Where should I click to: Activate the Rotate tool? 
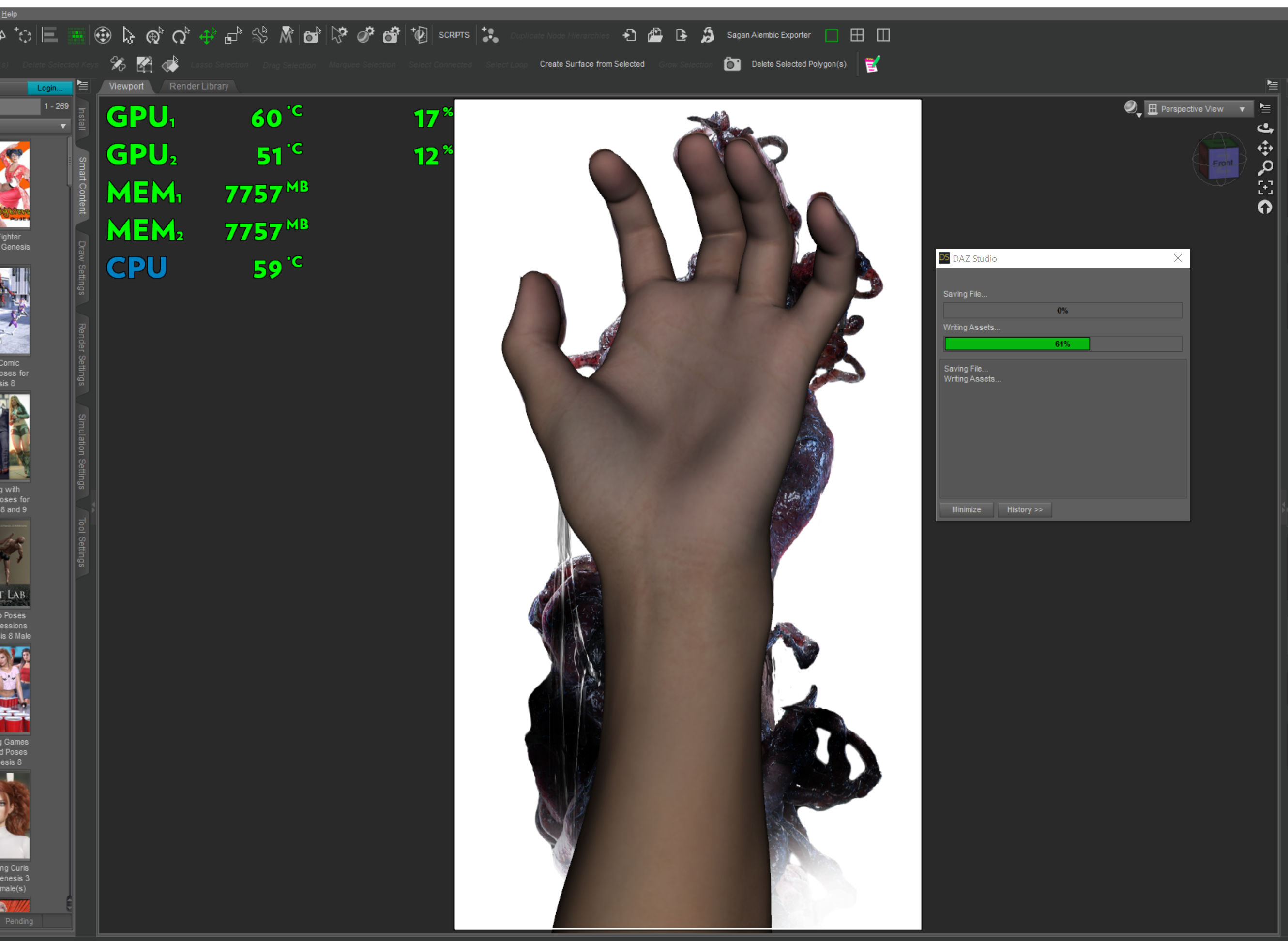pos(181,36)
